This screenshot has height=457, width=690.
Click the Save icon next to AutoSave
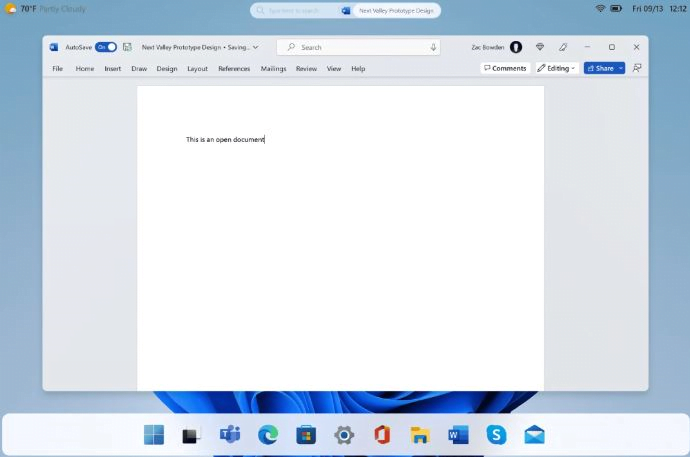(x=127, y=47)
